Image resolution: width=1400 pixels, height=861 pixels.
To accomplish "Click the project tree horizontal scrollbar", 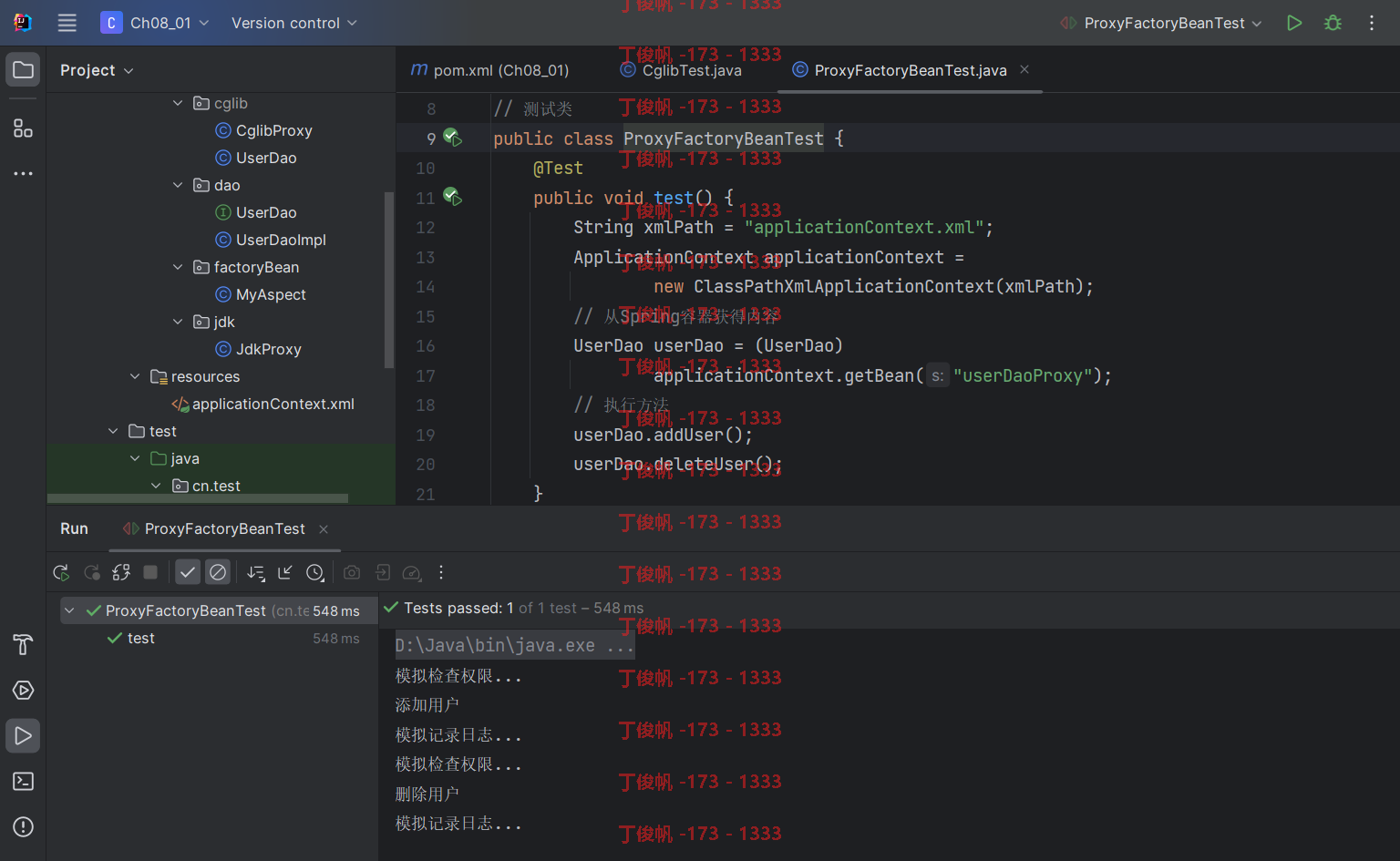I will pyautogui.click(x=198, y=498).
